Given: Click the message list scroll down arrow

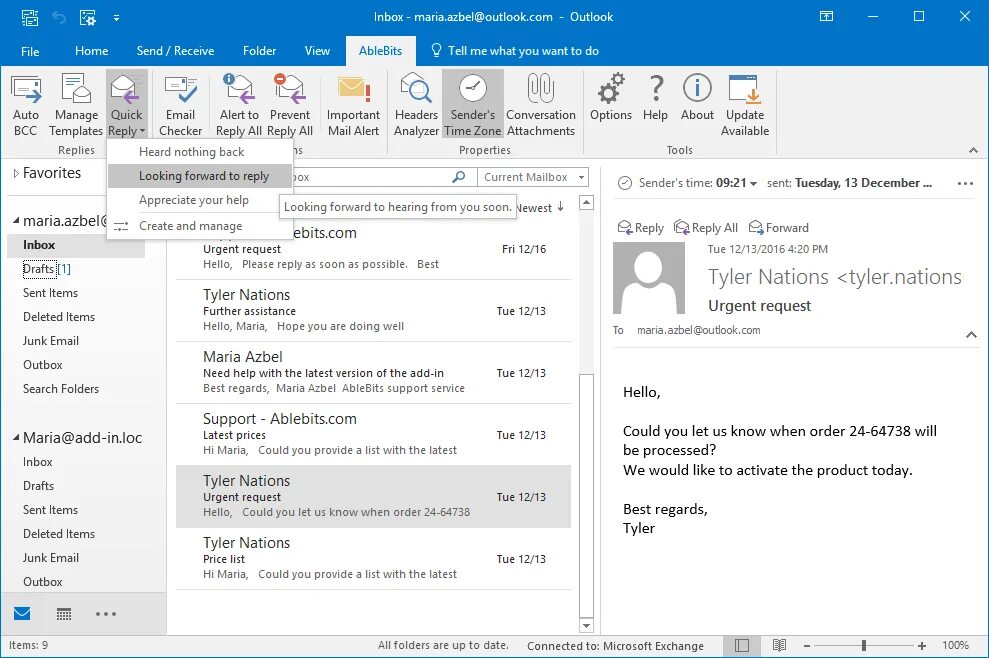Looking at the screenshot, I should click(x=586, y=626).
